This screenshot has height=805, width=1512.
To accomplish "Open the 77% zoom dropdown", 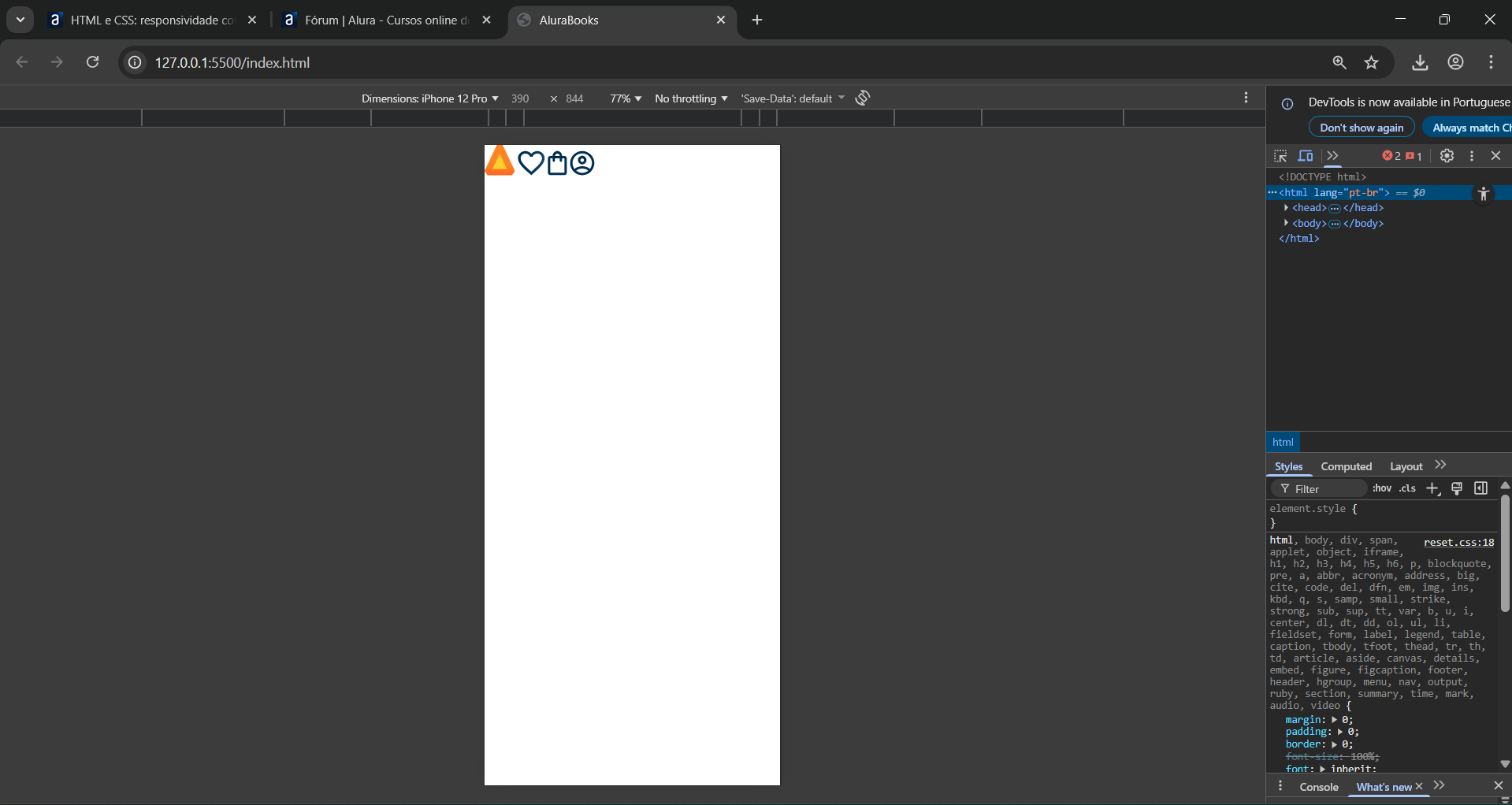I will coord(626,98).
